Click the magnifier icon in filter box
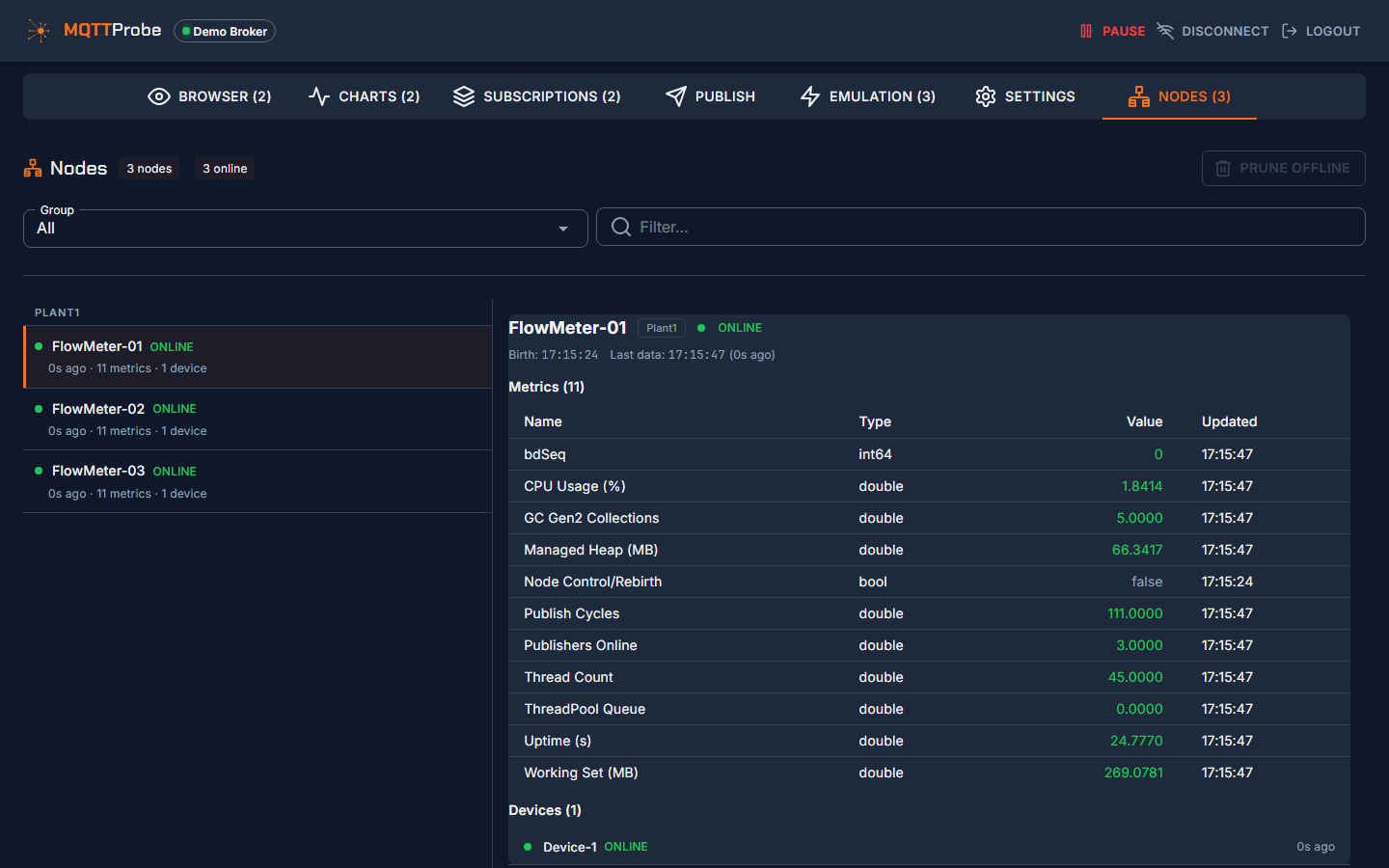 (x=621, y=227)
